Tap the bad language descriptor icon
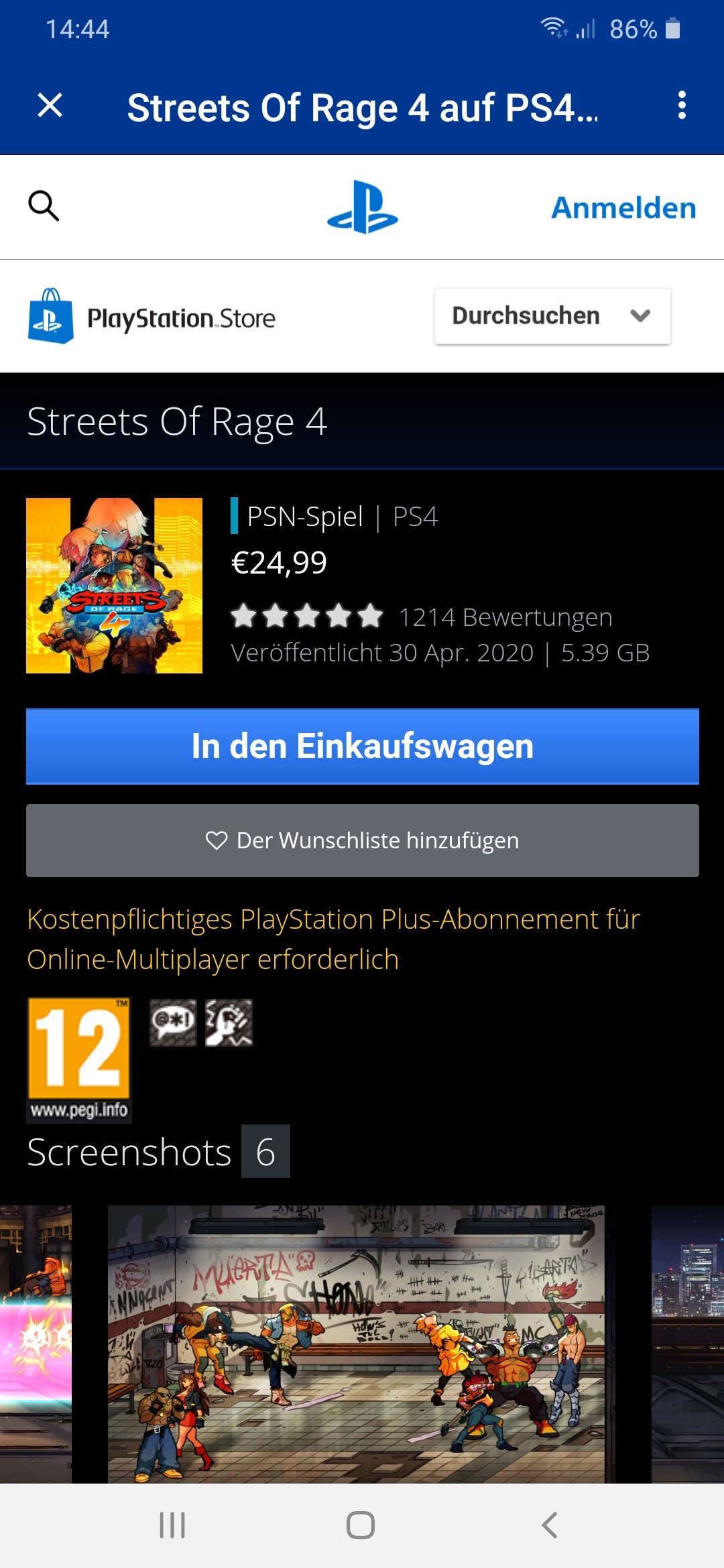The image size is (724, 1568). tap(173, 1023)
